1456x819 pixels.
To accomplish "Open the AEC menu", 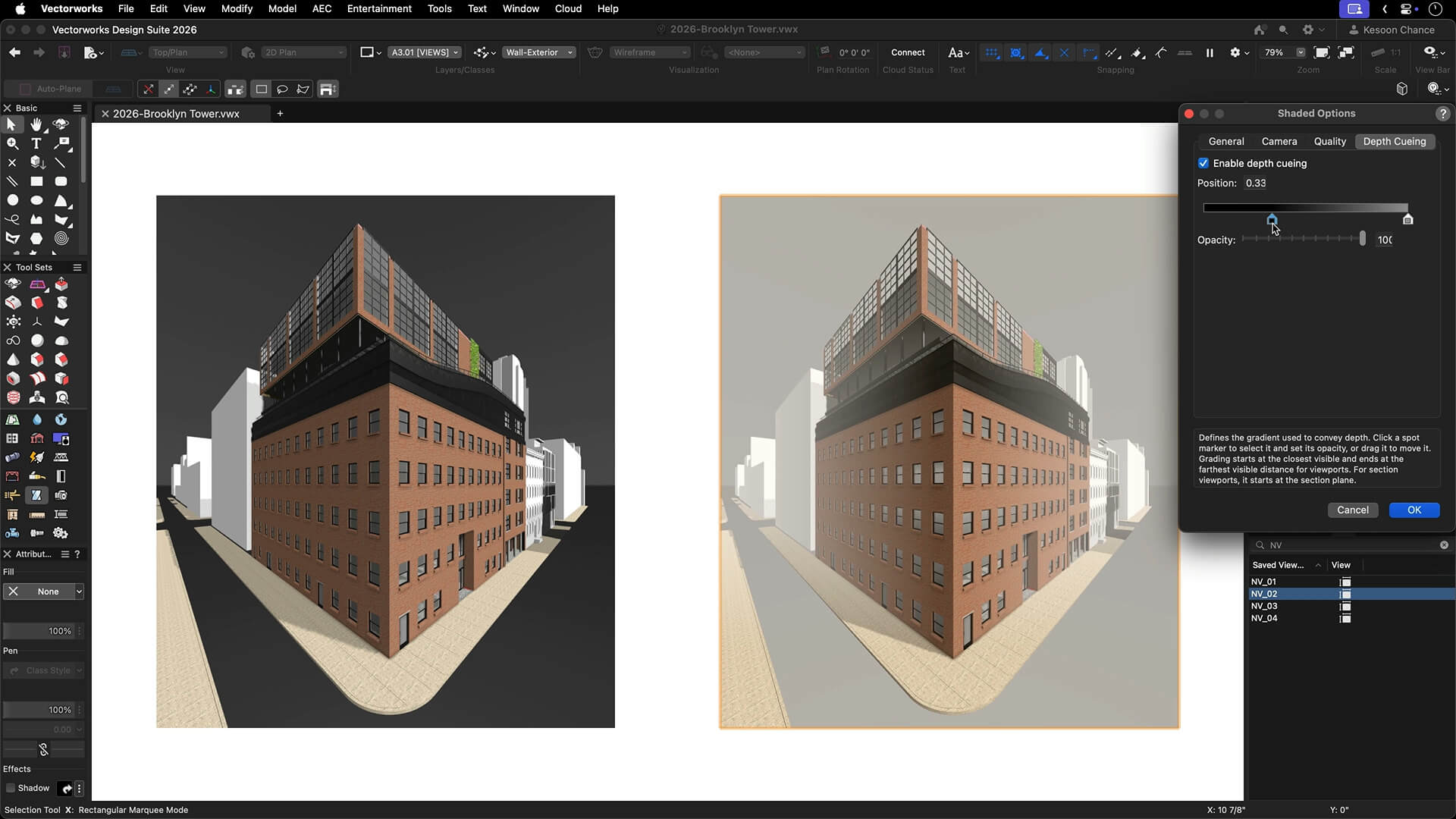I will tap(322, 8).
